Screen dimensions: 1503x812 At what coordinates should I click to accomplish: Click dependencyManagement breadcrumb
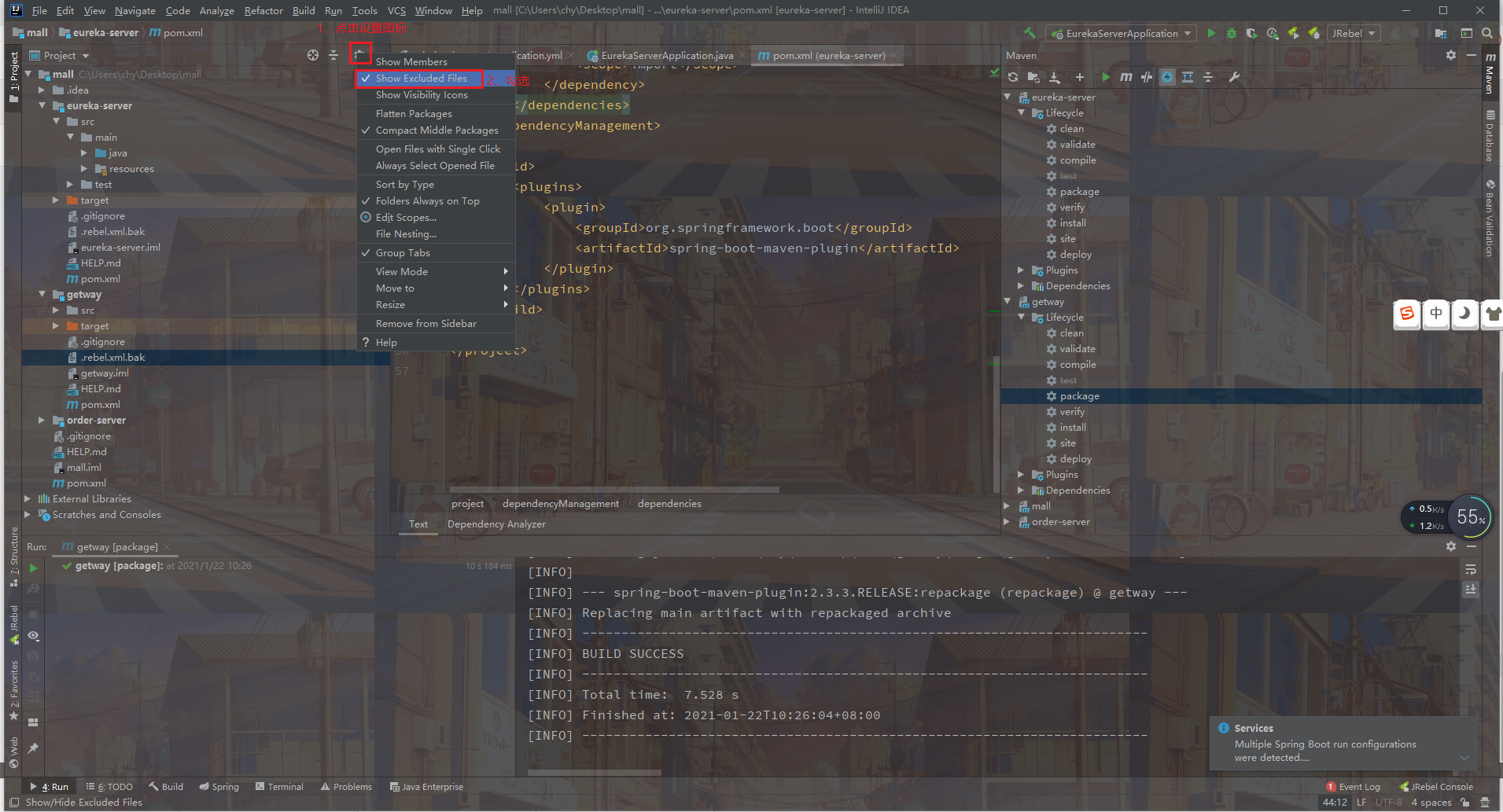pos(561,504)
